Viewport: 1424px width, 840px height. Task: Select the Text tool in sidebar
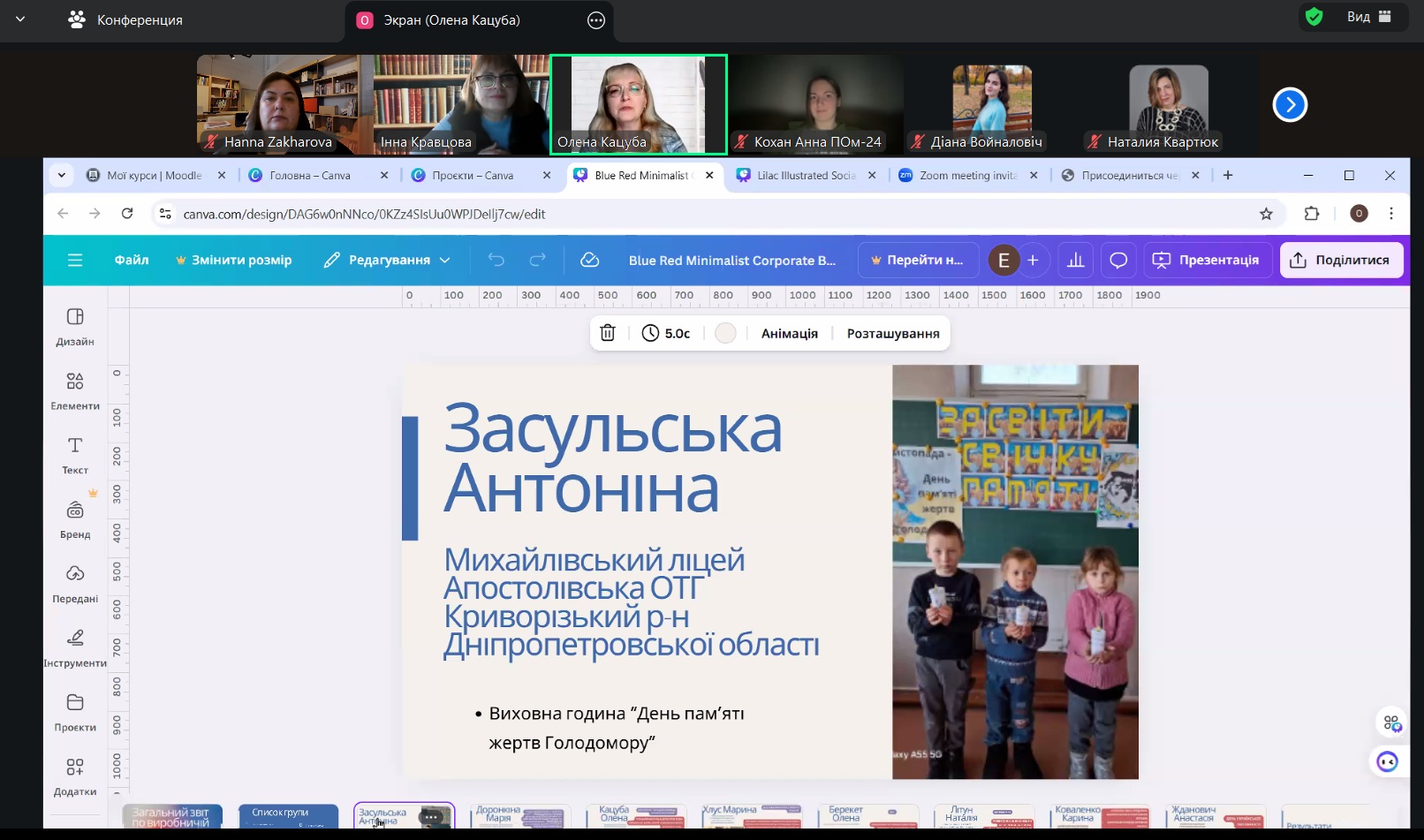pyautogui.click(x=75, y=454)
